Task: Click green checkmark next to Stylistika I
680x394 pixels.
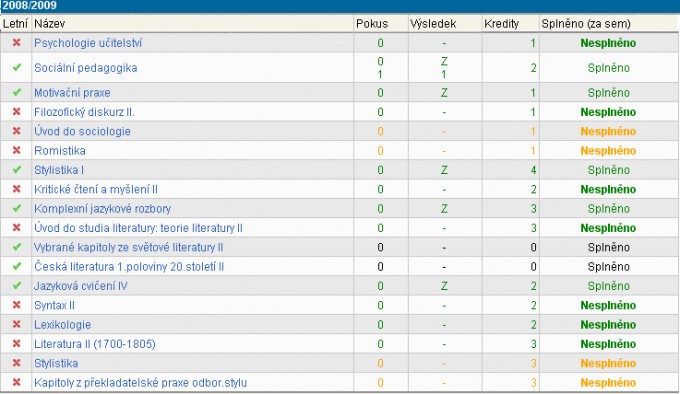Action: coord(16,170)
